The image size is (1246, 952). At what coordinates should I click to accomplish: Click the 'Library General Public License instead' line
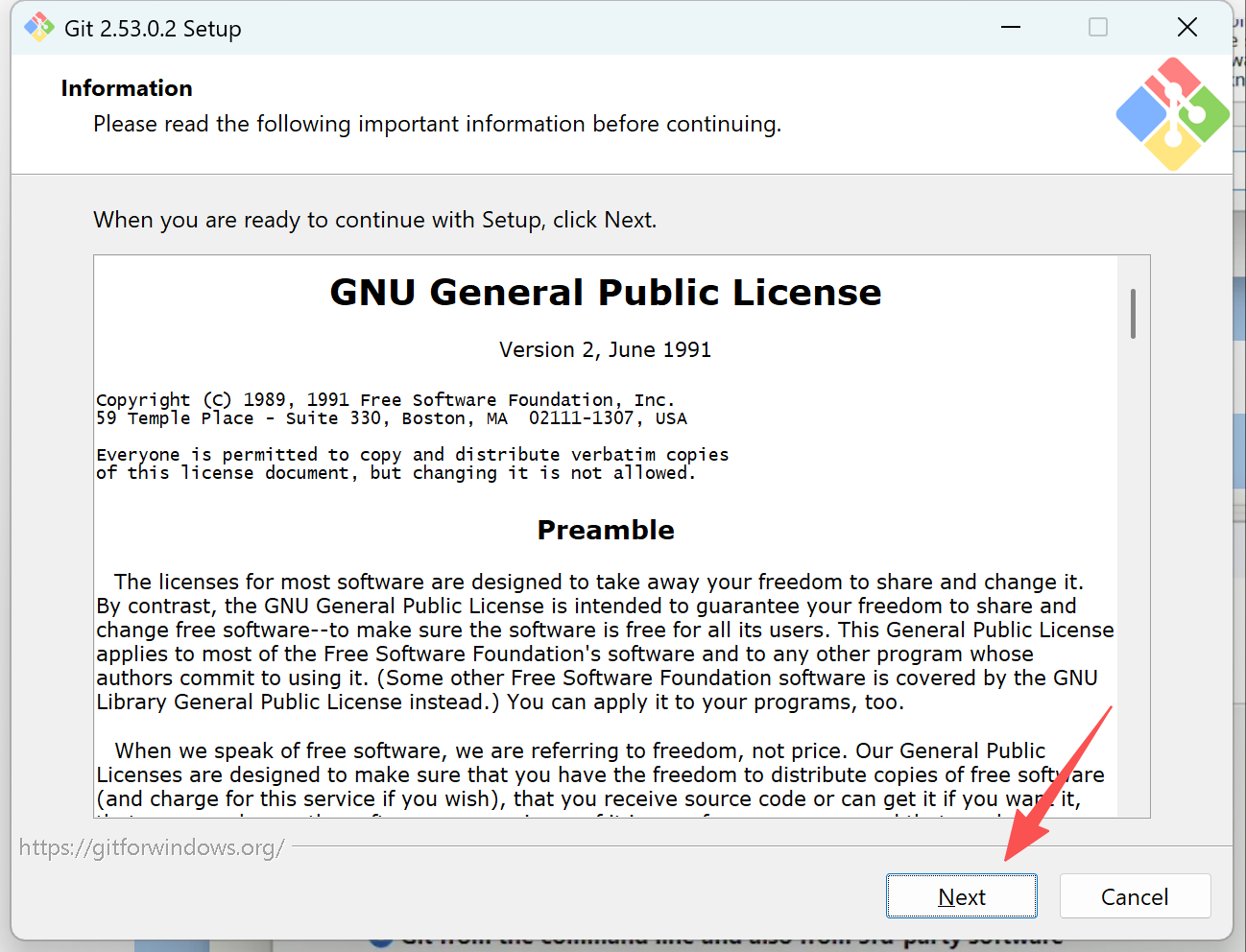[x=500, y=702]
